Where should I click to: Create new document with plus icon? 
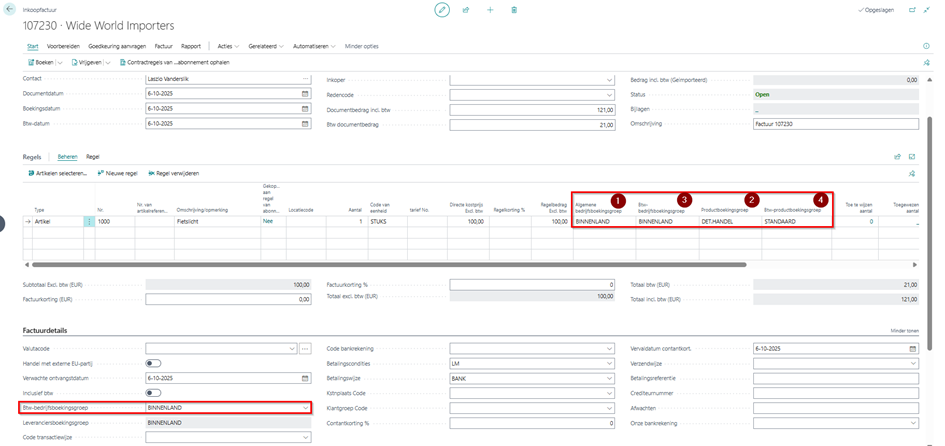(x=490, y=9)
